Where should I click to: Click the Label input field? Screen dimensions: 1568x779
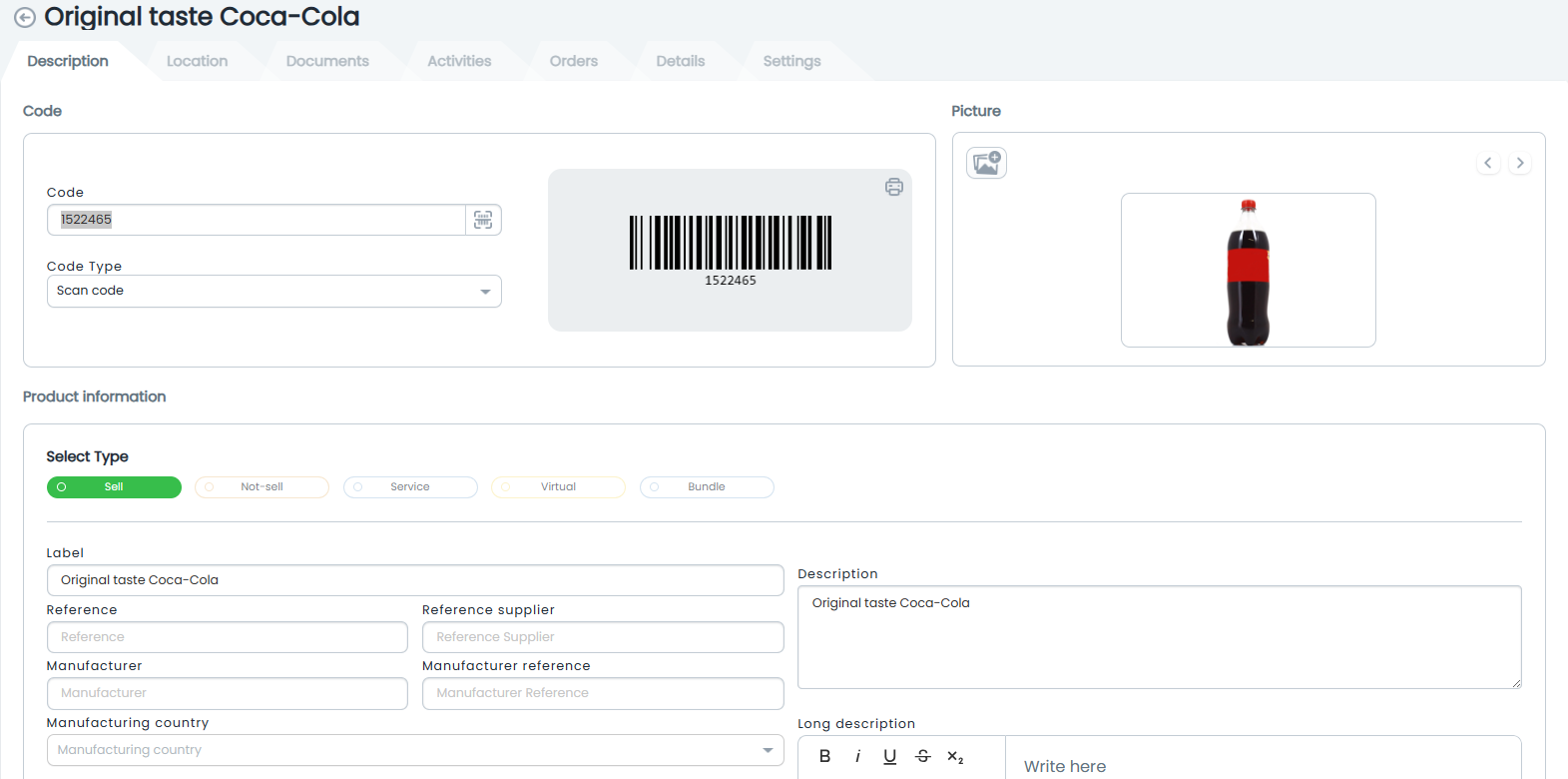point(415,580)
